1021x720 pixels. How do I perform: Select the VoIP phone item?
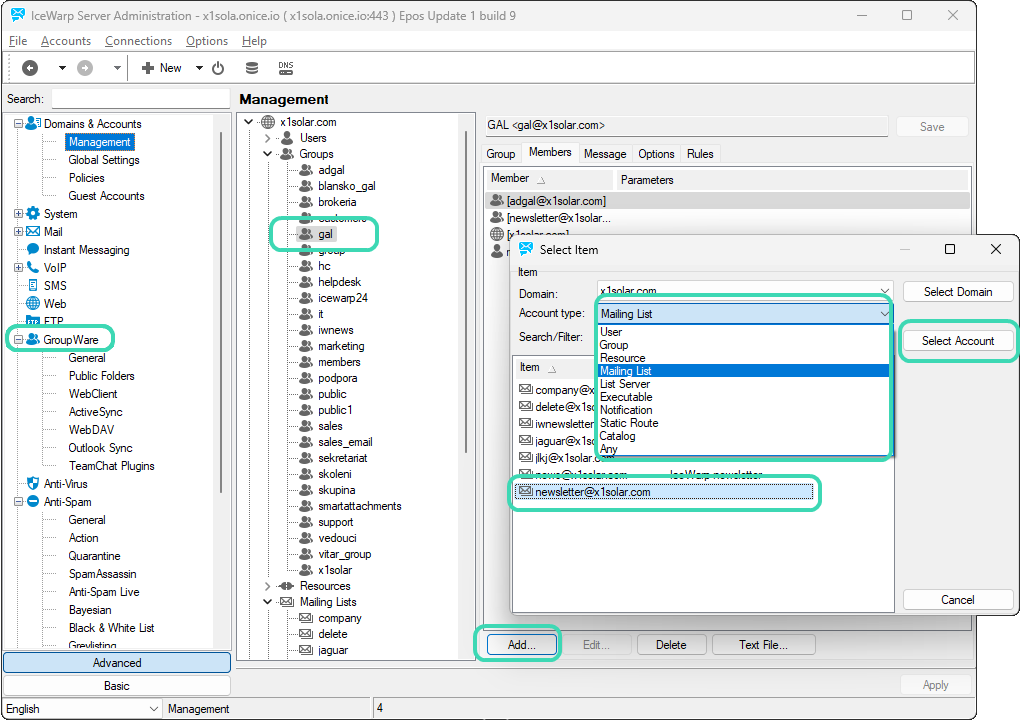point(47,268)
